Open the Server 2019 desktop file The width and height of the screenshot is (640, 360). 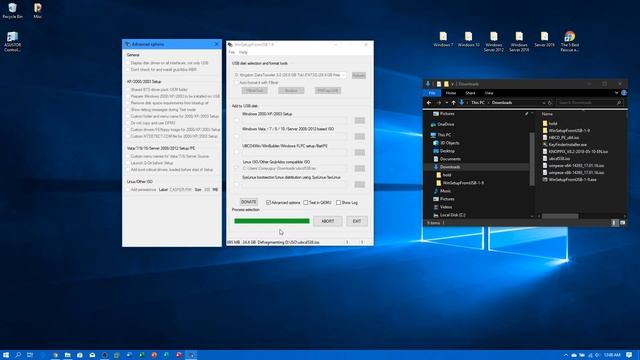point(544,39)
